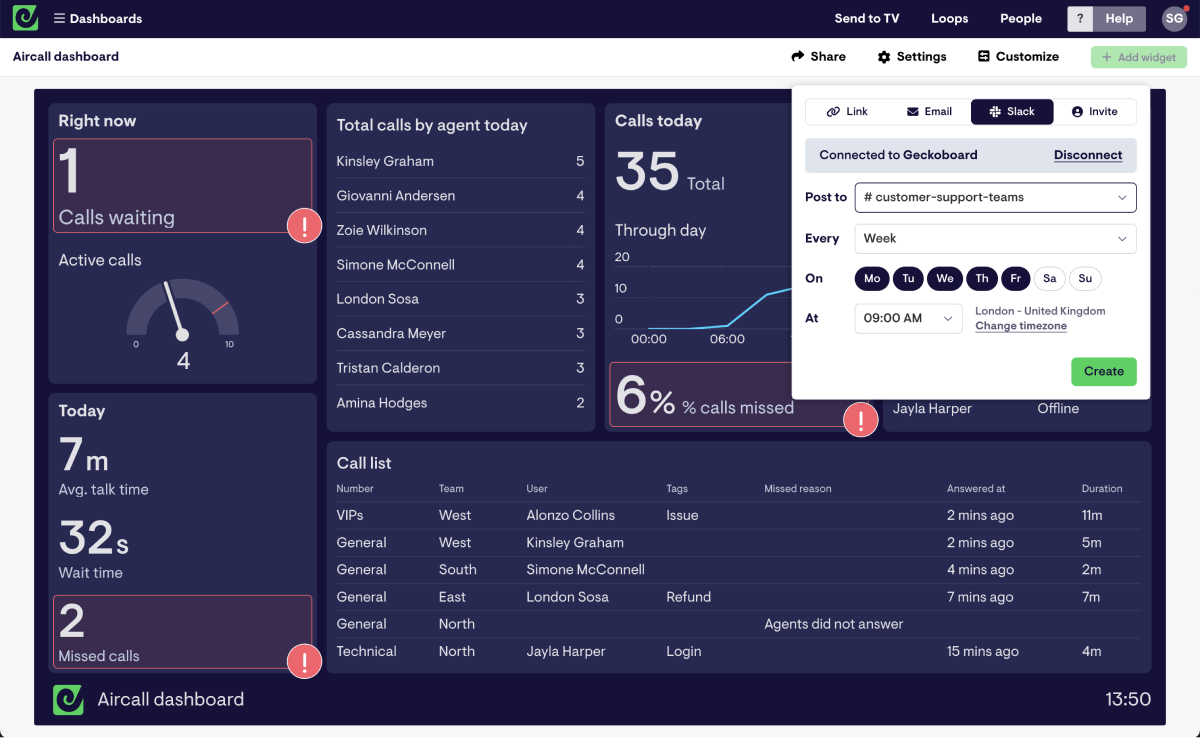Click the Add widget button
The image size is (1200, 738).
pos(1139,57)
